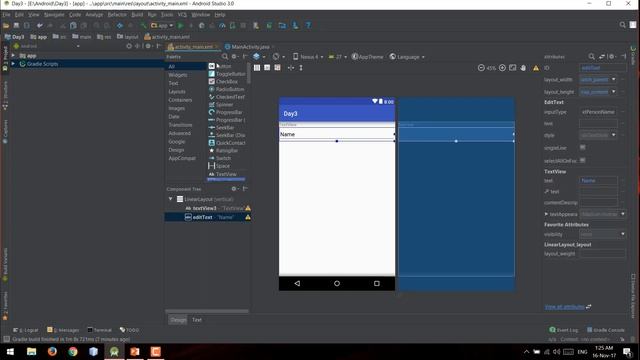Click the Windows Start button
The width and height of the screenshot is (640, 360).
pyautogui.click(x=10, y=351)
